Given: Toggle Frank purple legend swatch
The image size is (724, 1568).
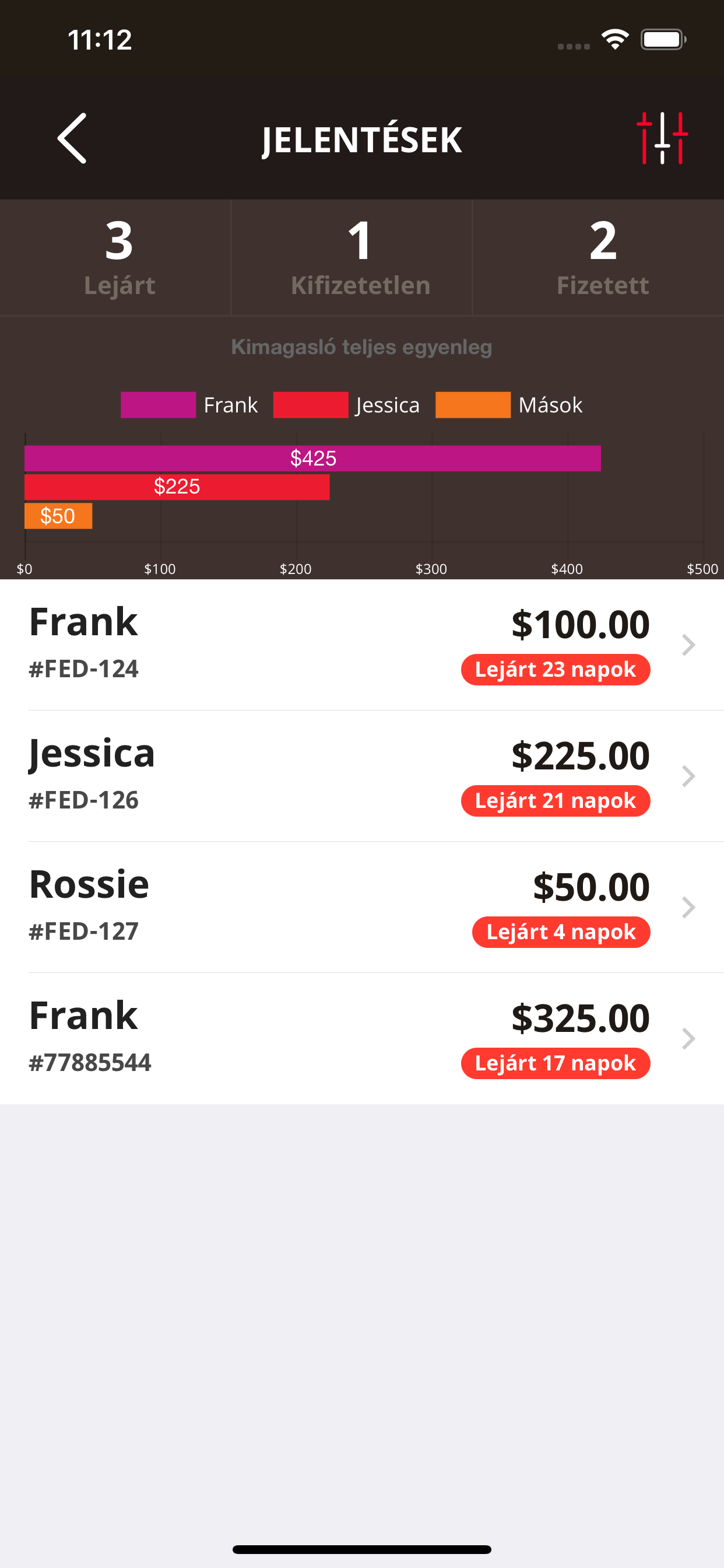Looking at the screenshot, I should click(x=158, y=405).
